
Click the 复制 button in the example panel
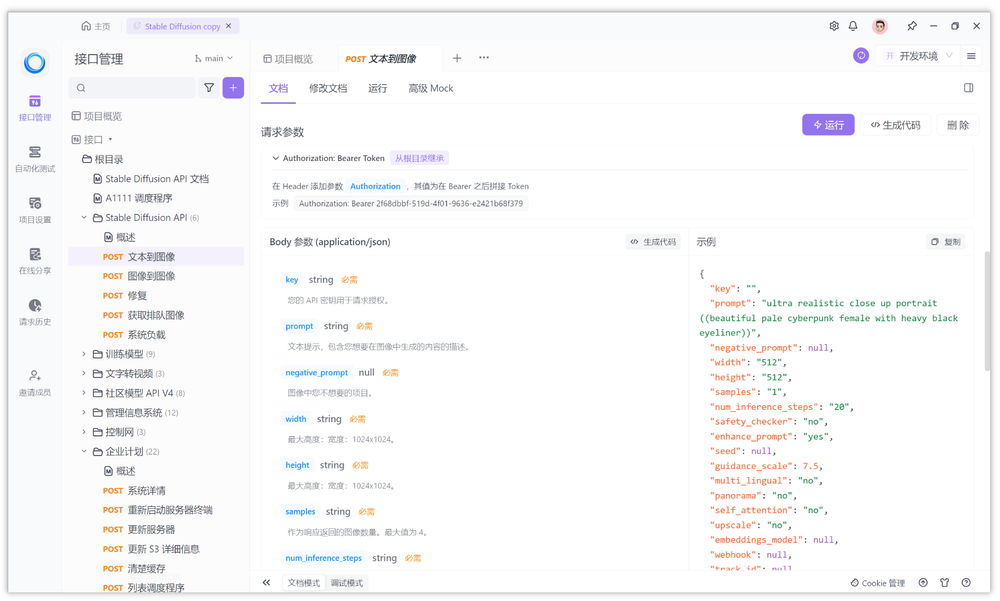click(946, 242)
